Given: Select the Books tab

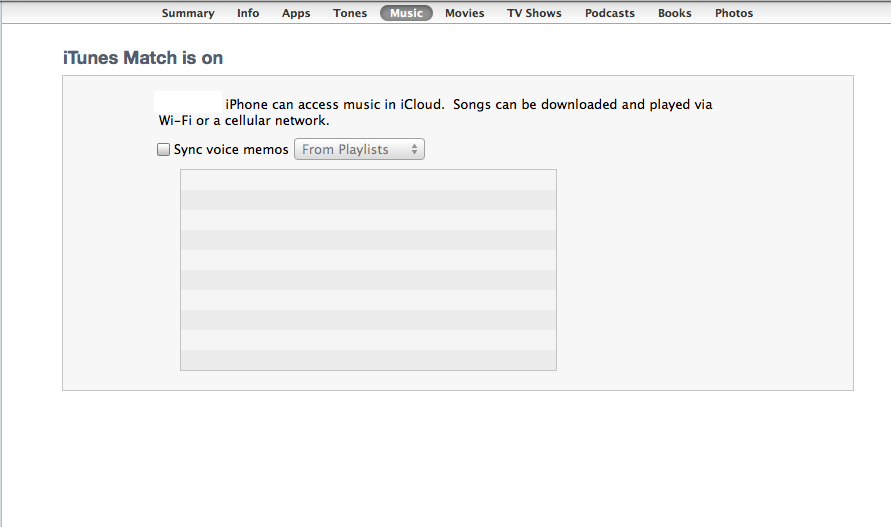Looking at the screenshot, I should (x=675, y=13).
